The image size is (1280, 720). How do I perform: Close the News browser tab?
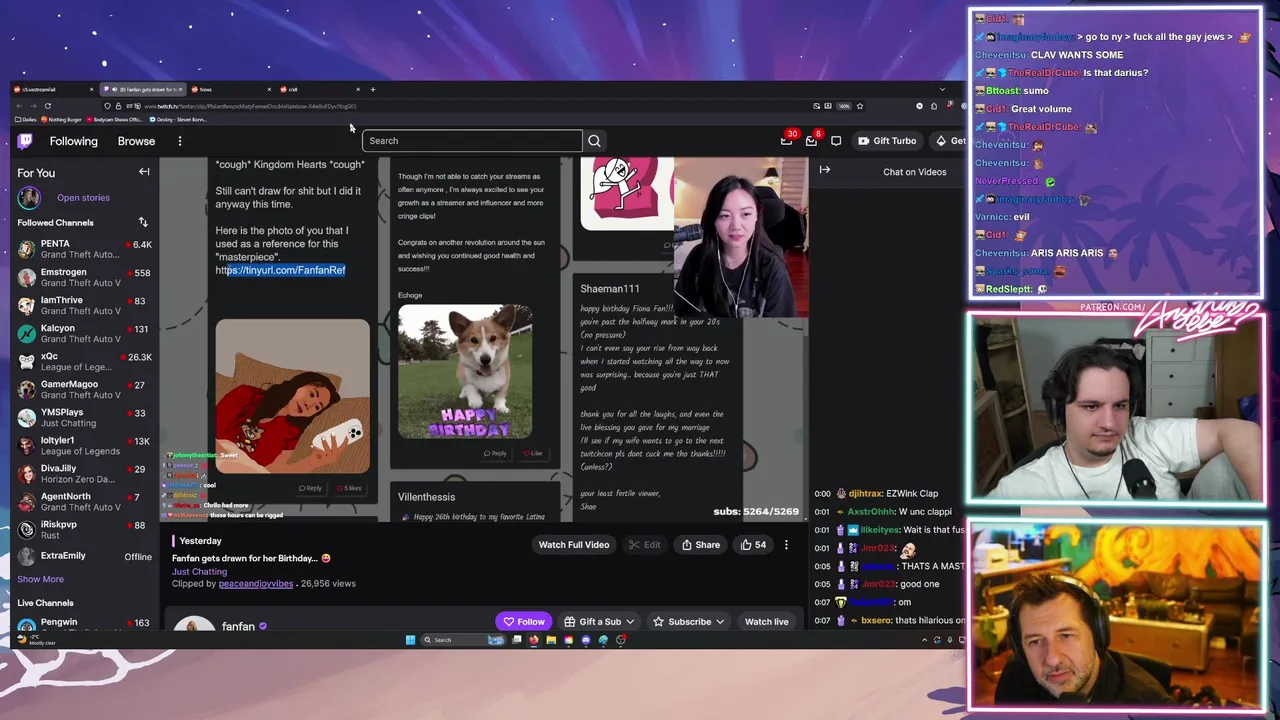coord(269,89)
